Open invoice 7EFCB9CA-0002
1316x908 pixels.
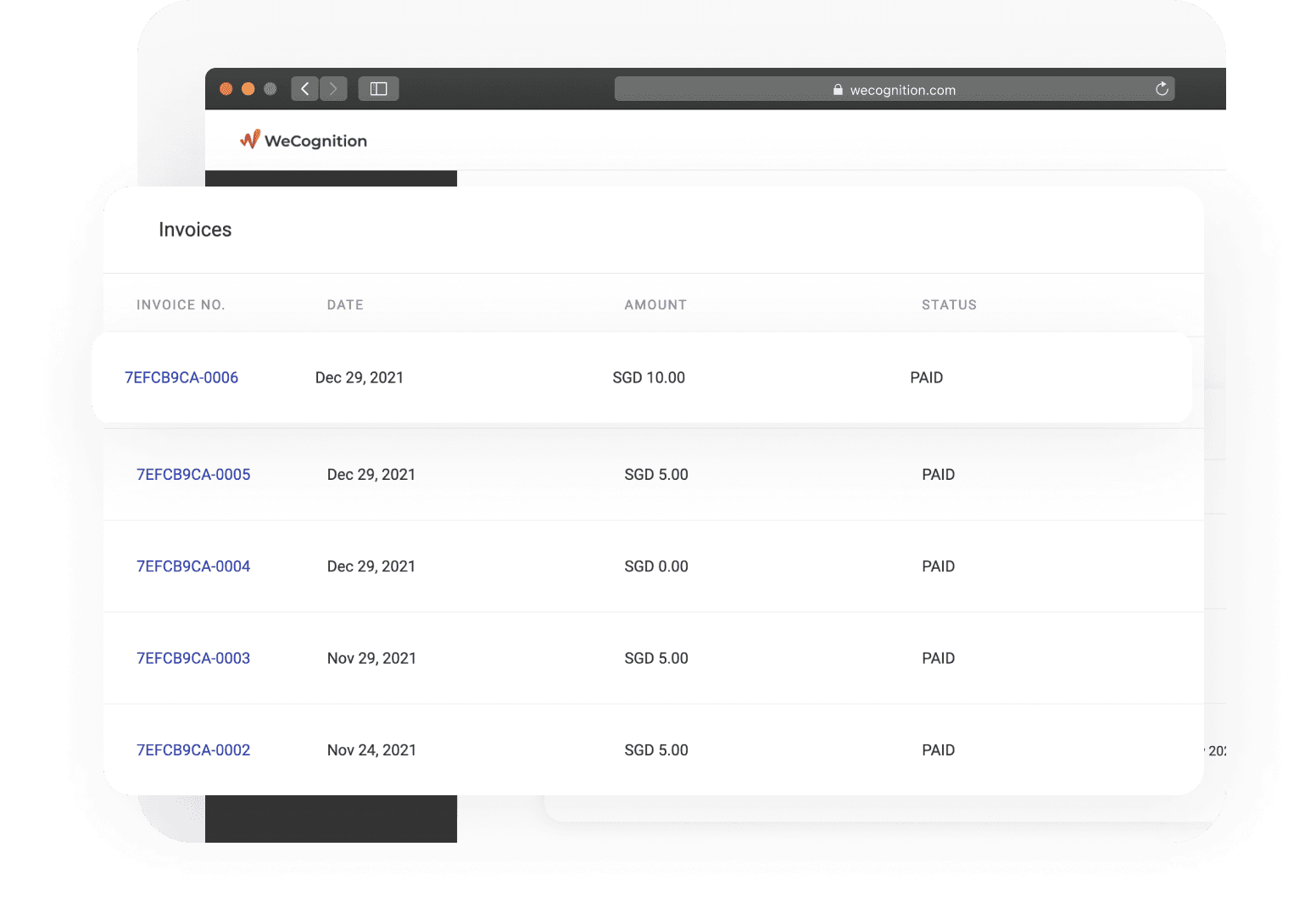click(193, 750)
